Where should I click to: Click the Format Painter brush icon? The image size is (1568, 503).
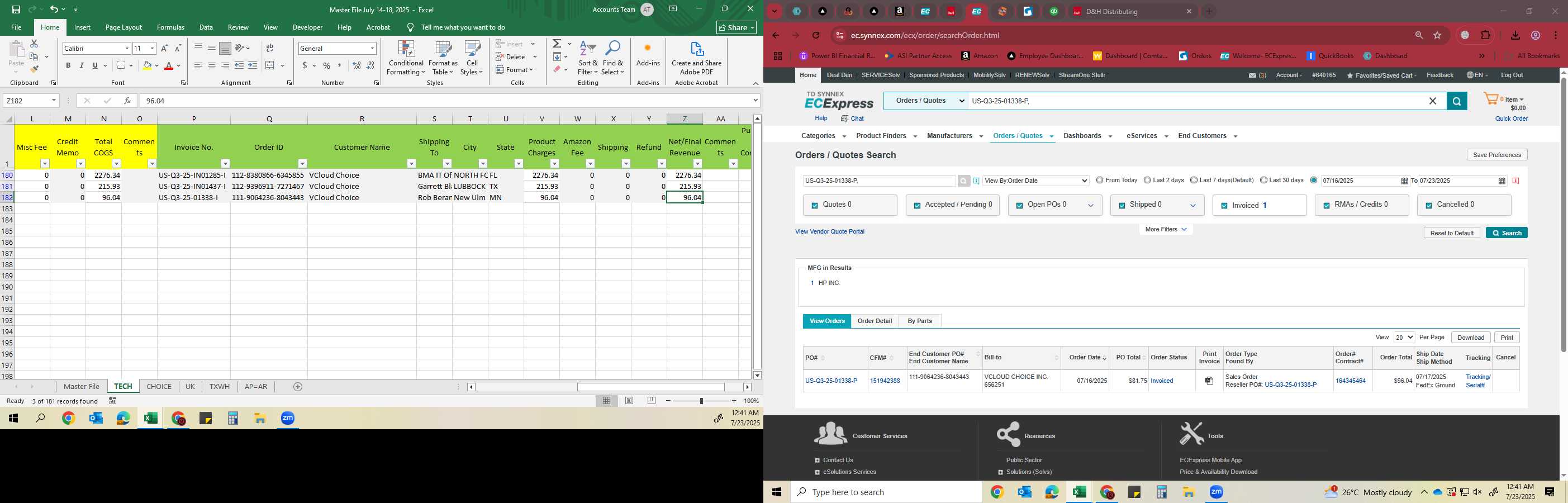pos(34,69)
